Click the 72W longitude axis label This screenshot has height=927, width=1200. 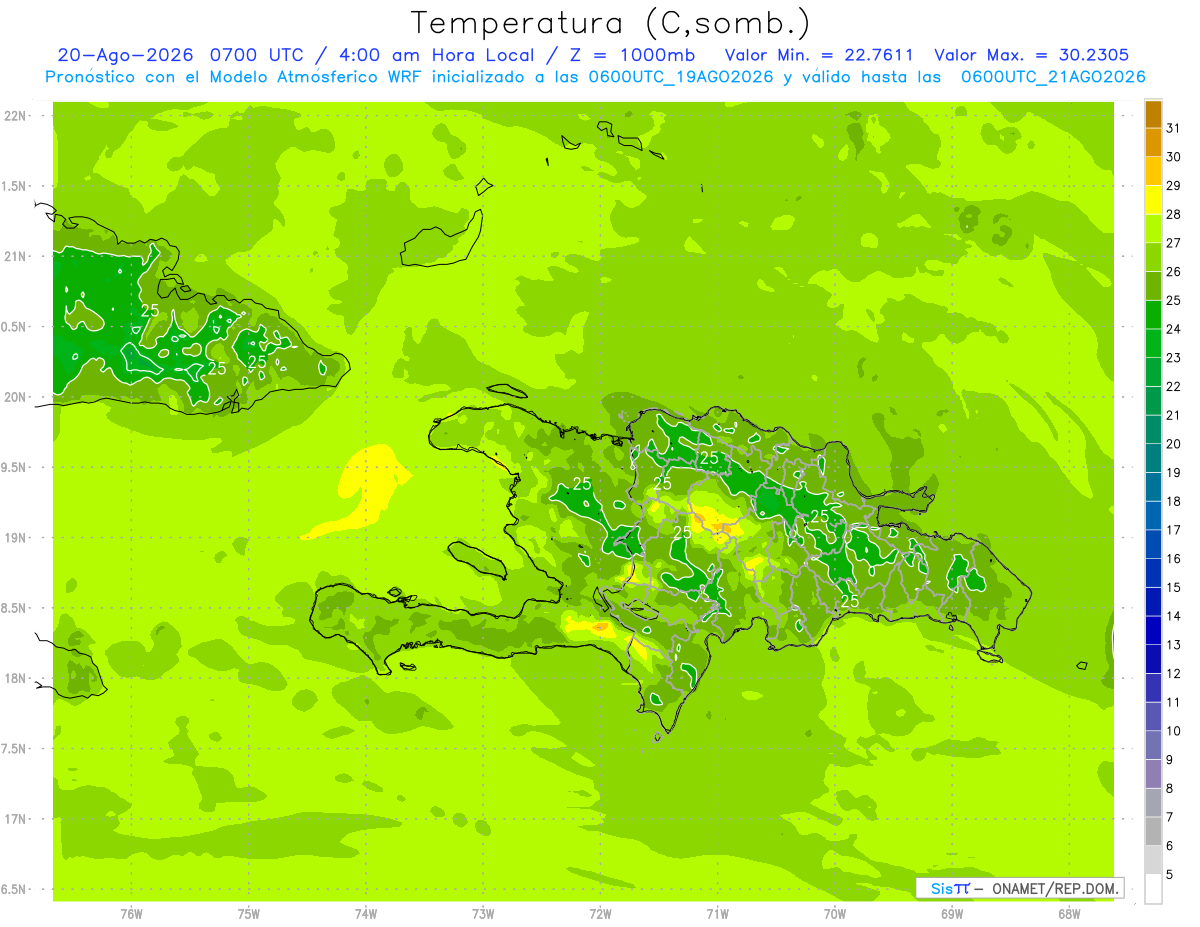(600, 914)
